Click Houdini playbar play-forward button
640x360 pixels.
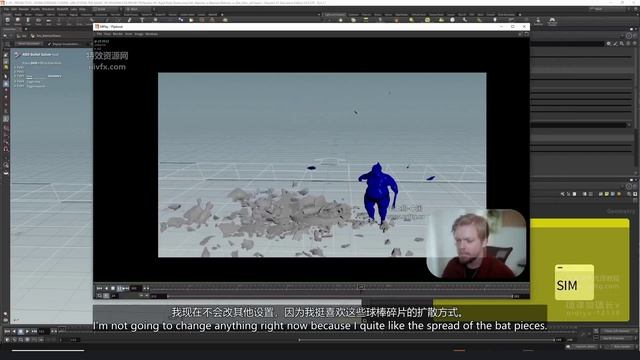pyautogui.click(x=27, y=331)
